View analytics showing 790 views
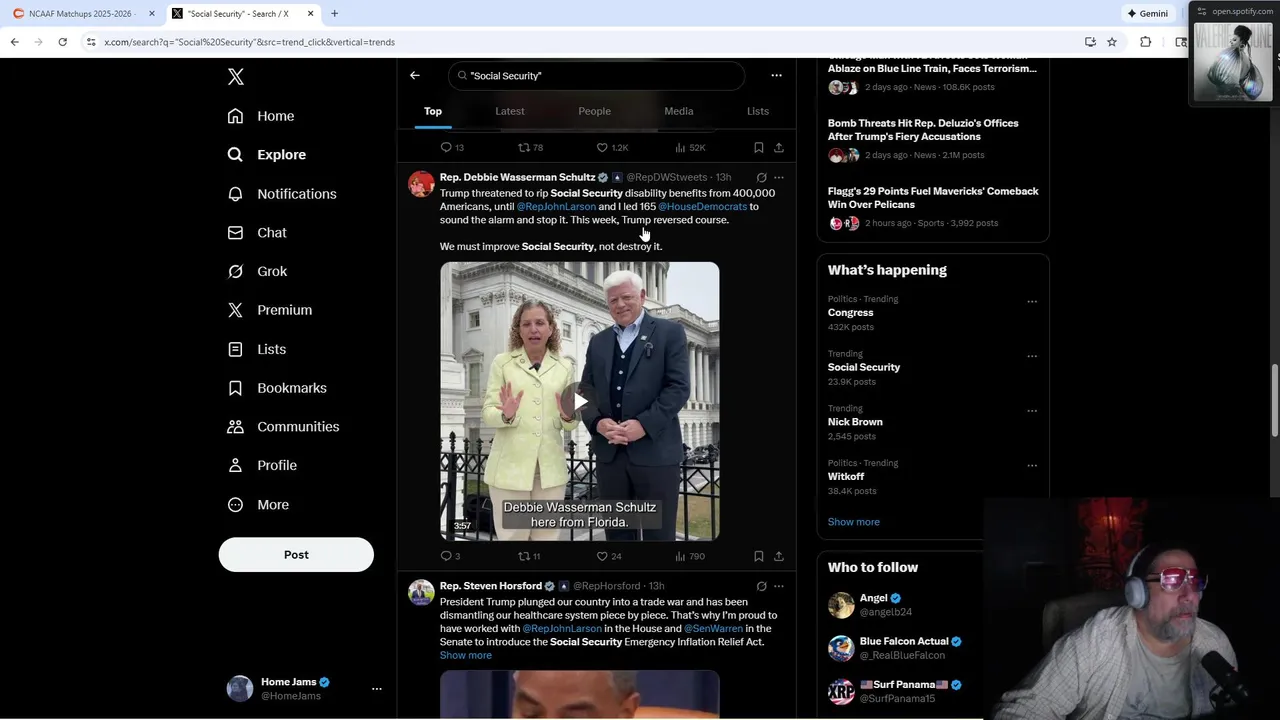The width and height of the screenshot is (1280, 720). (690, 556)
